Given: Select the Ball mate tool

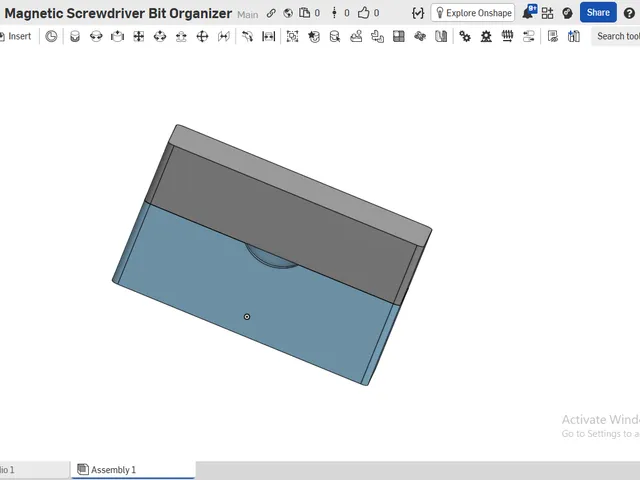Looking at the screenshot, I should (x=202, y=36).
